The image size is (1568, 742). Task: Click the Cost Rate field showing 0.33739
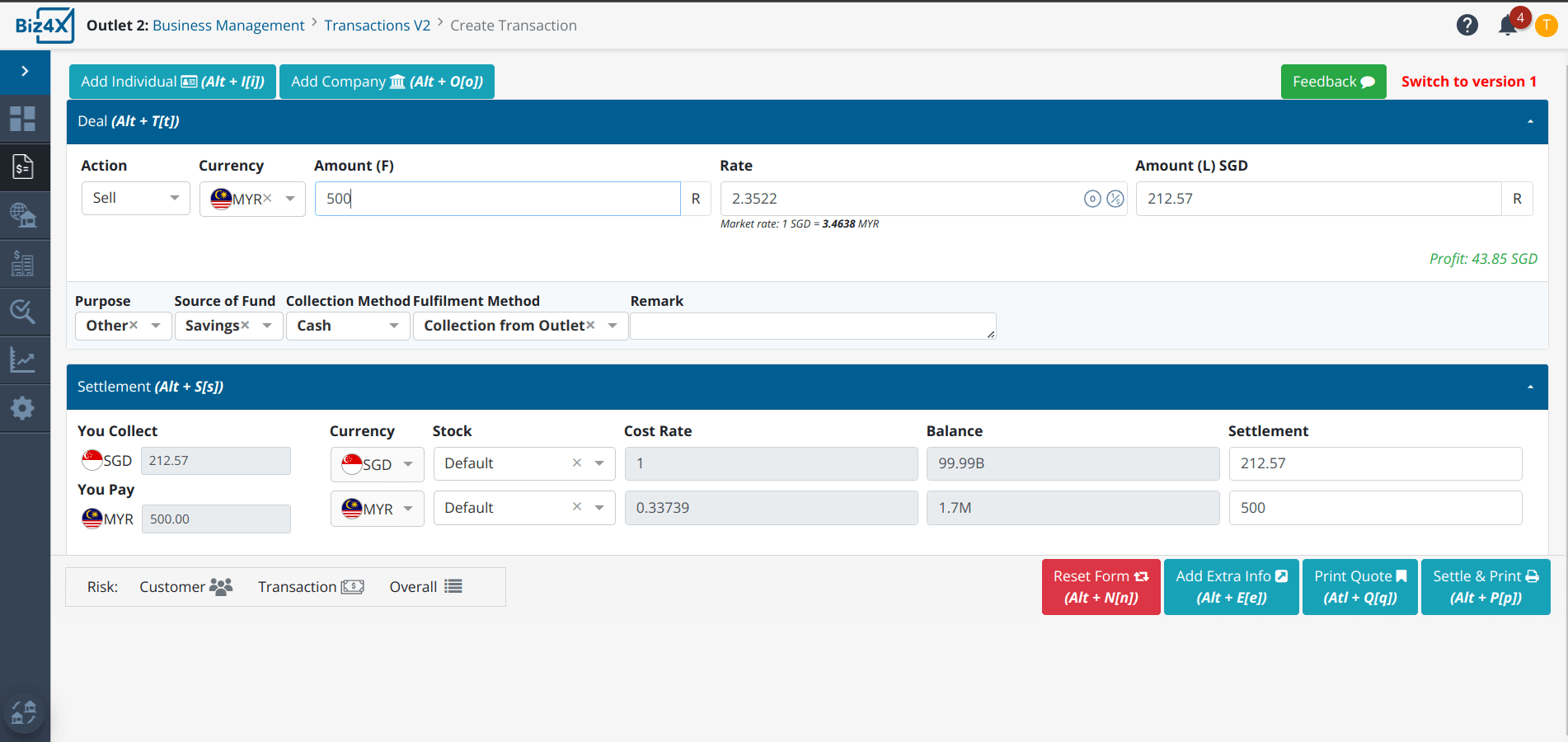tap(771, 508)
